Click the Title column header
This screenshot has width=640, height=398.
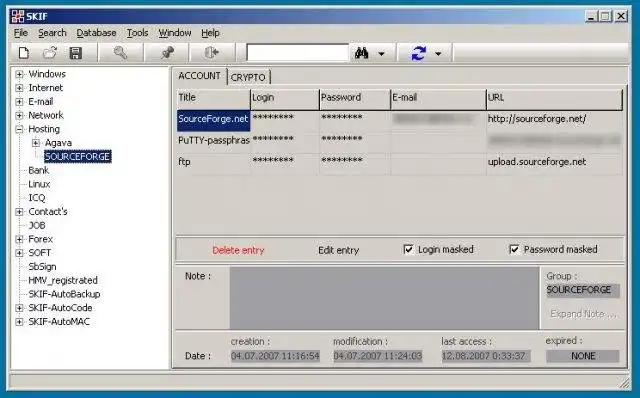[x=213, y=99]
